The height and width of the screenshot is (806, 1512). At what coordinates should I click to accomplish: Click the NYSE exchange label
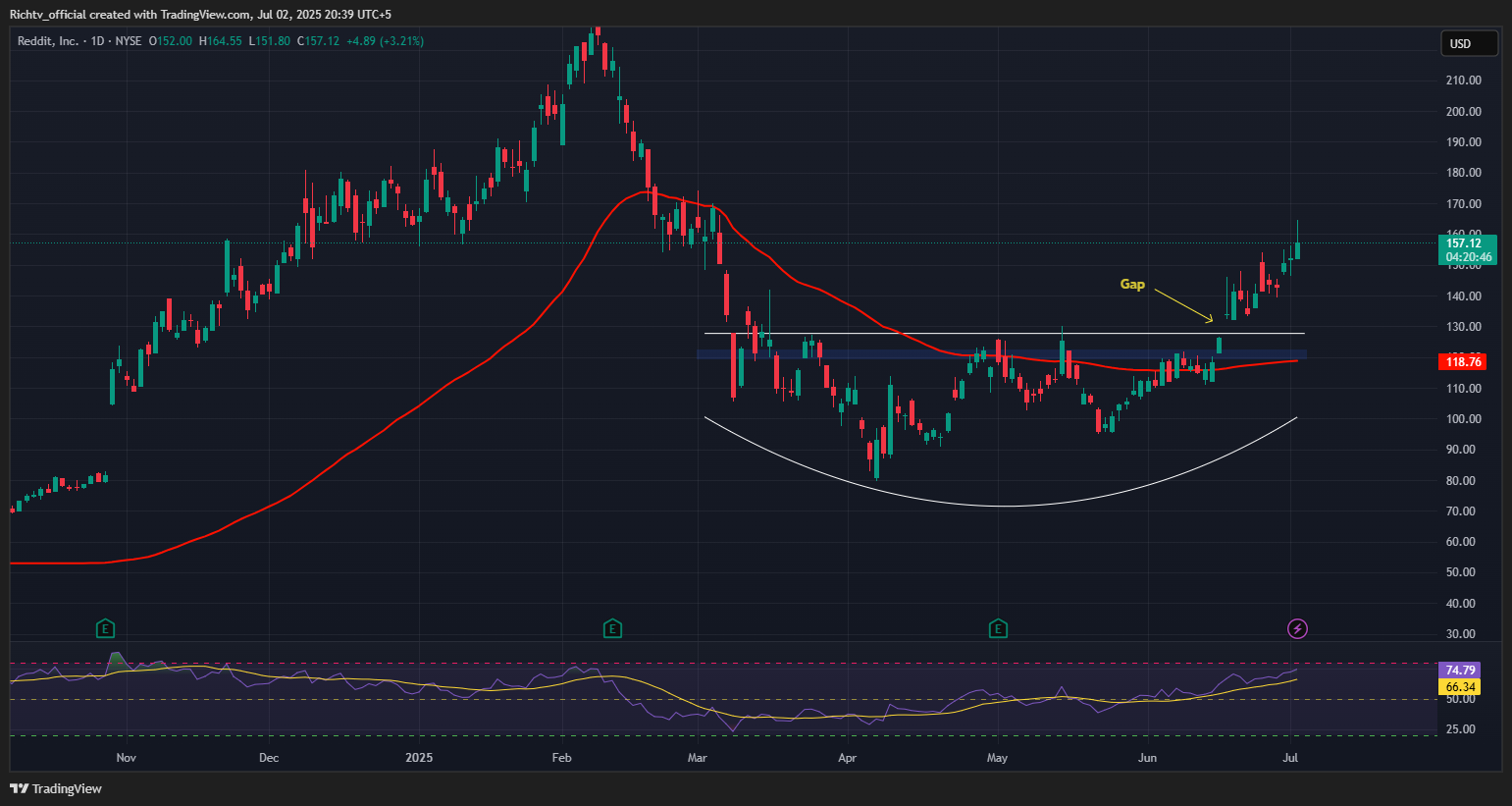point(129,41)
